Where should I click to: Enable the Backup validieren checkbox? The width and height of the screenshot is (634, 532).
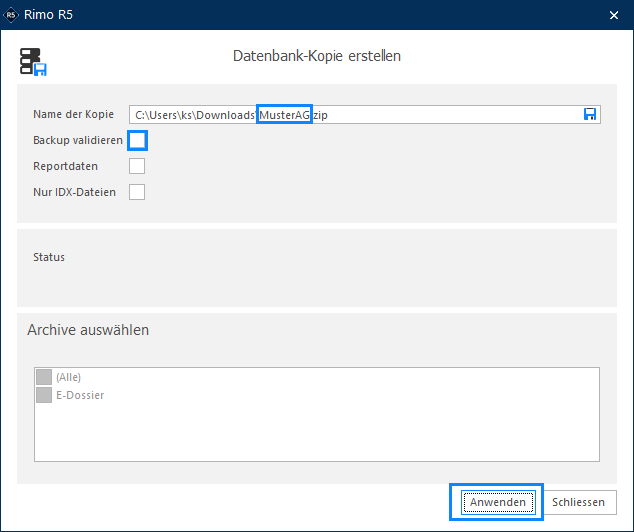pyautogui.click(x=137, y=140)
